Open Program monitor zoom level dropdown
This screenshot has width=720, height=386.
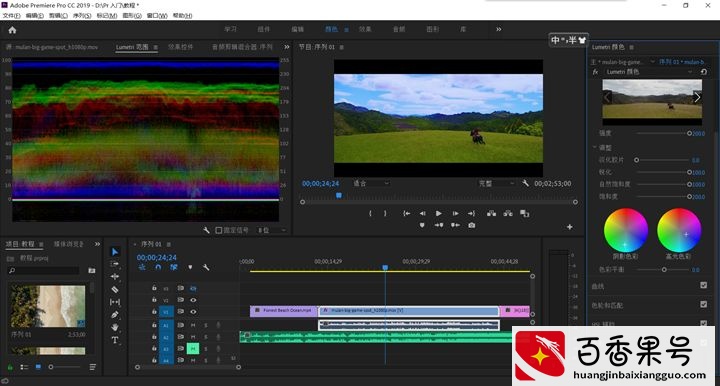pyautogui.click(x=371, y=183)
